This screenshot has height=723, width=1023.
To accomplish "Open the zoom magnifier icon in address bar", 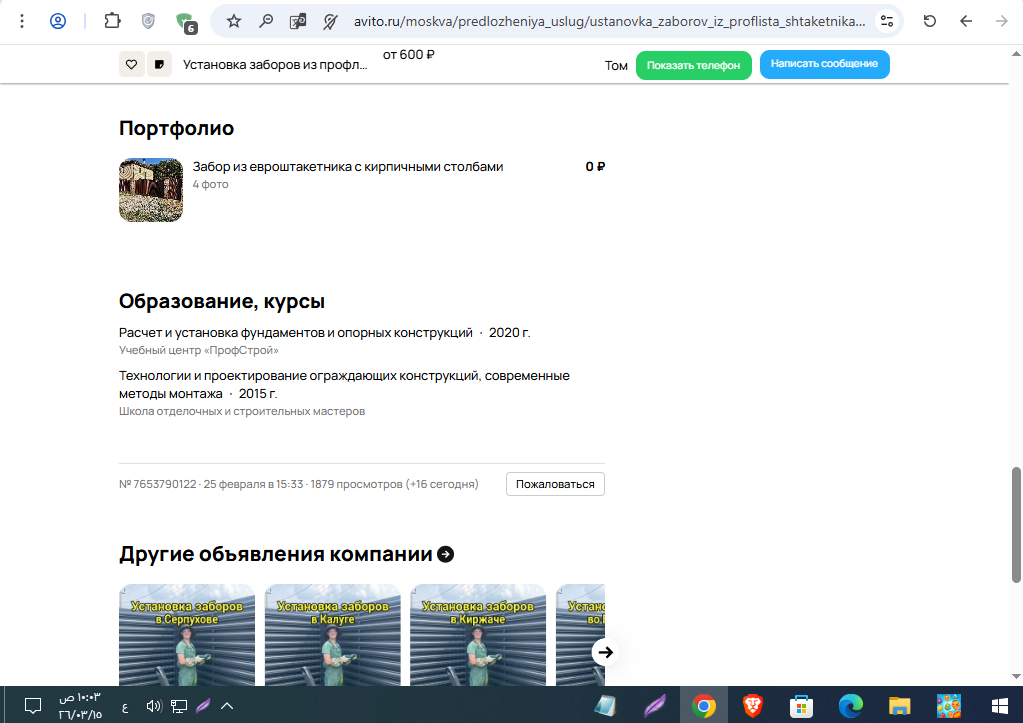I will tap(266, 22).
